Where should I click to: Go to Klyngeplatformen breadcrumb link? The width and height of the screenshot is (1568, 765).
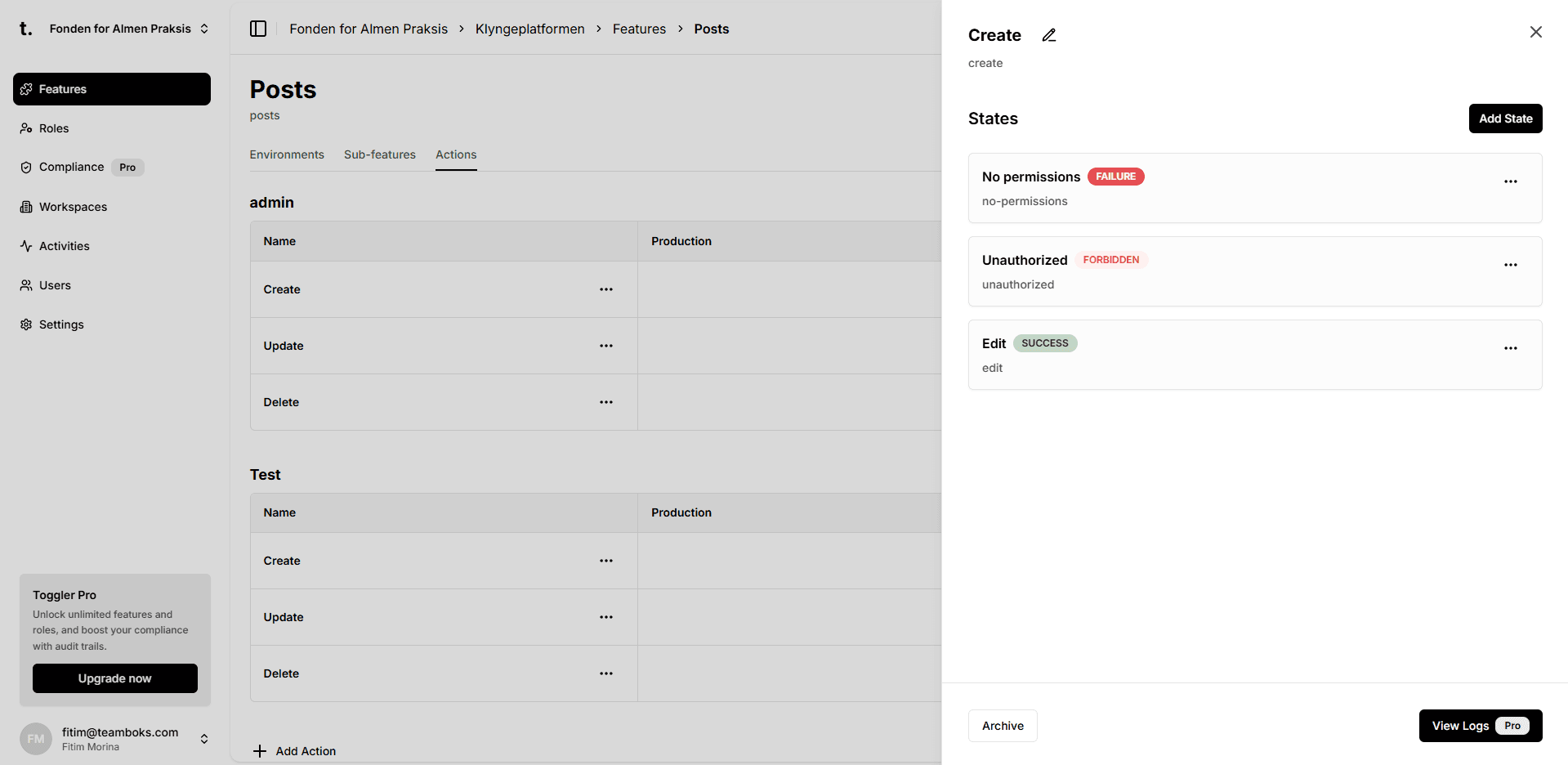pos(529,29)
